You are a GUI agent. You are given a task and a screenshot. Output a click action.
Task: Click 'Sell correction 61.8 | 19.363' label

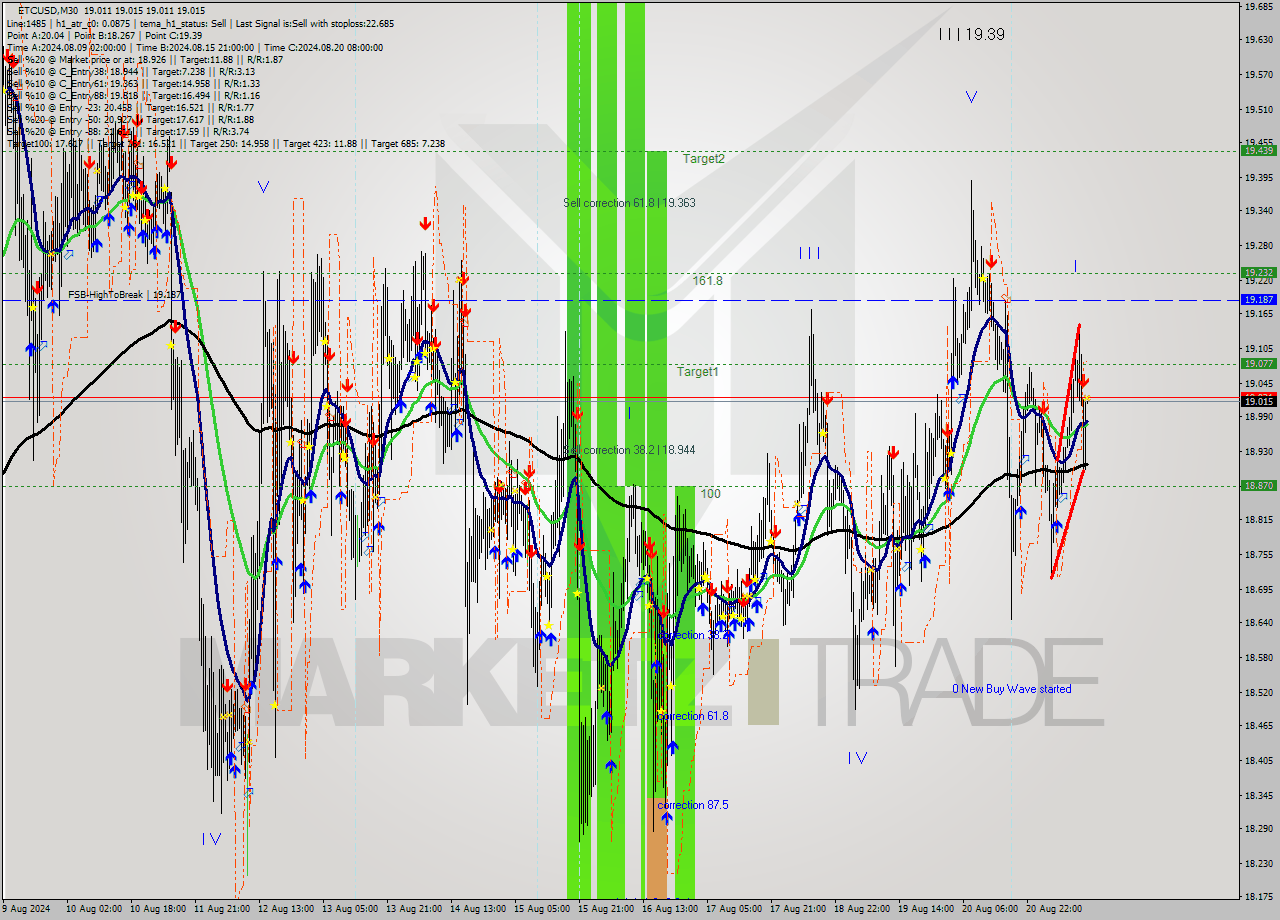[x=629, y=202]
